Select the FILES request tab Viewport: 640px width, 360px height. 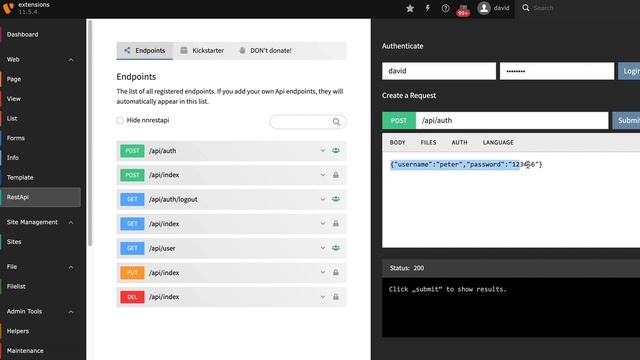(428, 142)
